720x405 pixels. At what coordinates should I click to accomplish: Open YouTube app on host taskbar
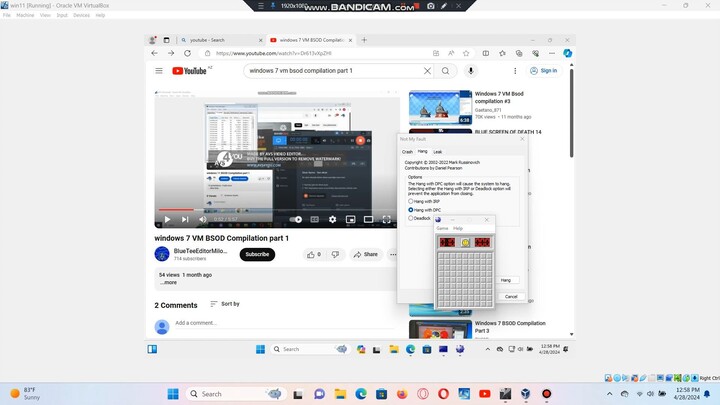(484, 394)
